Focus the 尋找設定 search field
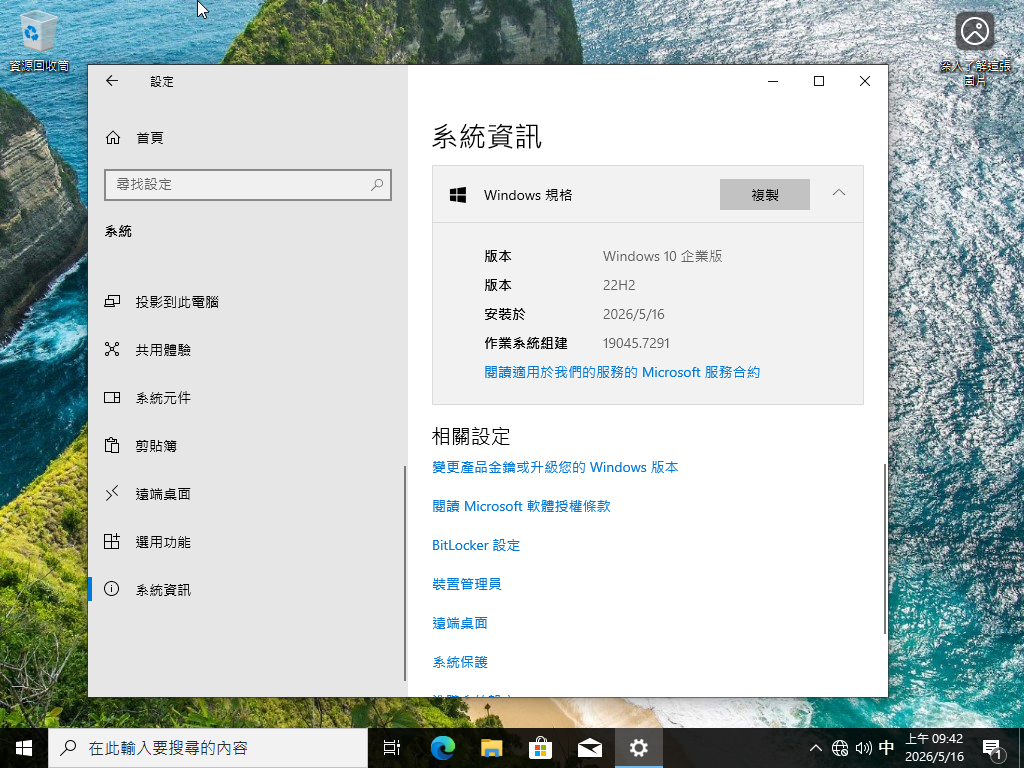This screenshot has height=768, width=1024. point(248,185)
